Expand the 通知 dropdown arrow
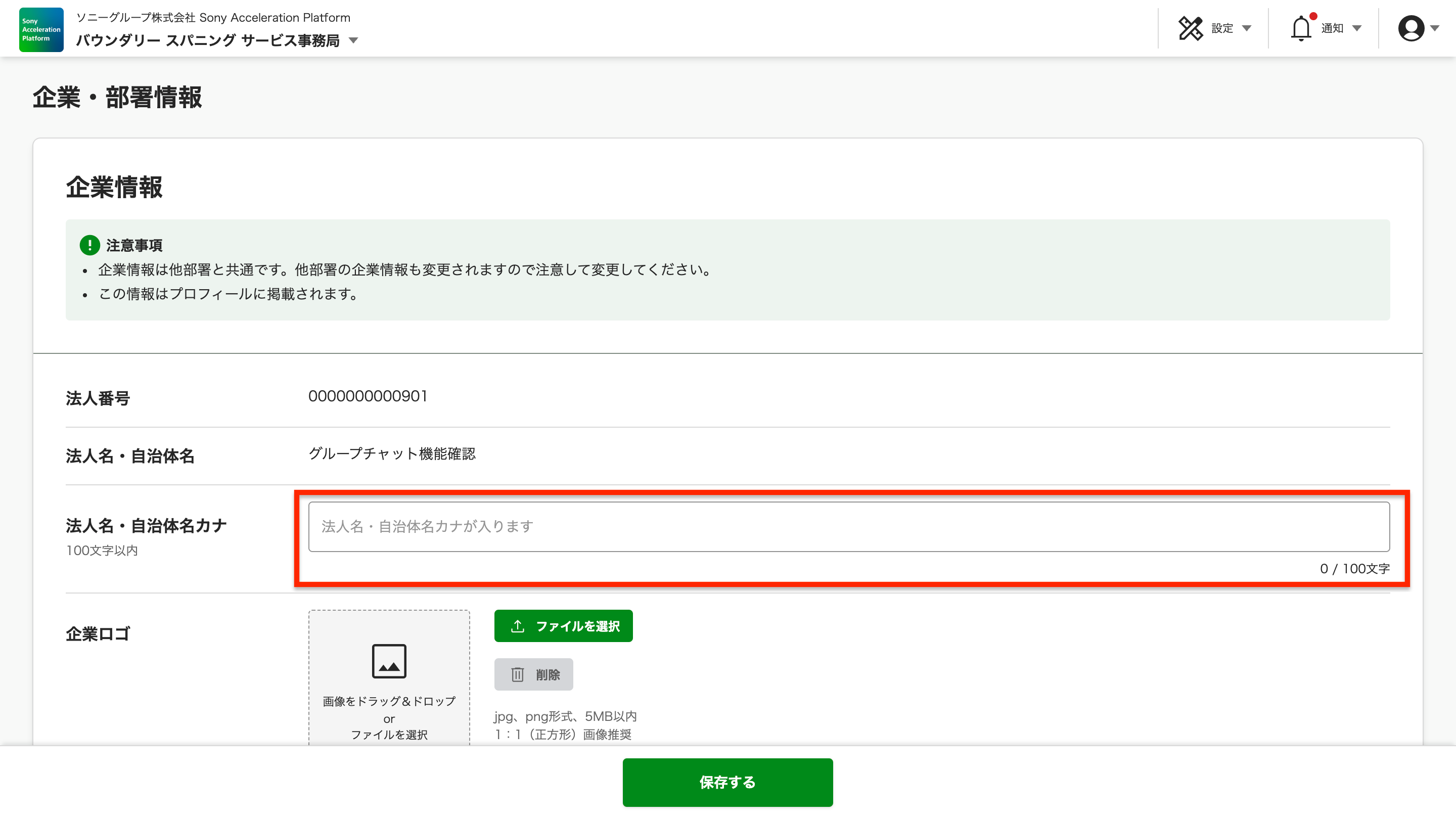 click(1356, 28)
